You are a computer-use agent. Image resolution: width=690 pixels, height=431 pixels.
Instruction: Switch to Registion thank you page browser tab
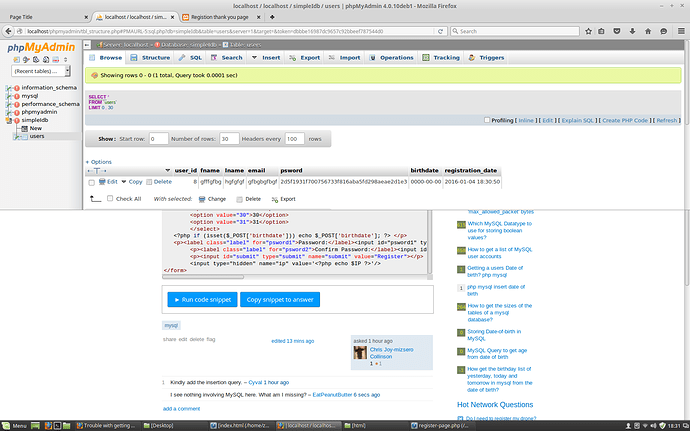(220, 17)
